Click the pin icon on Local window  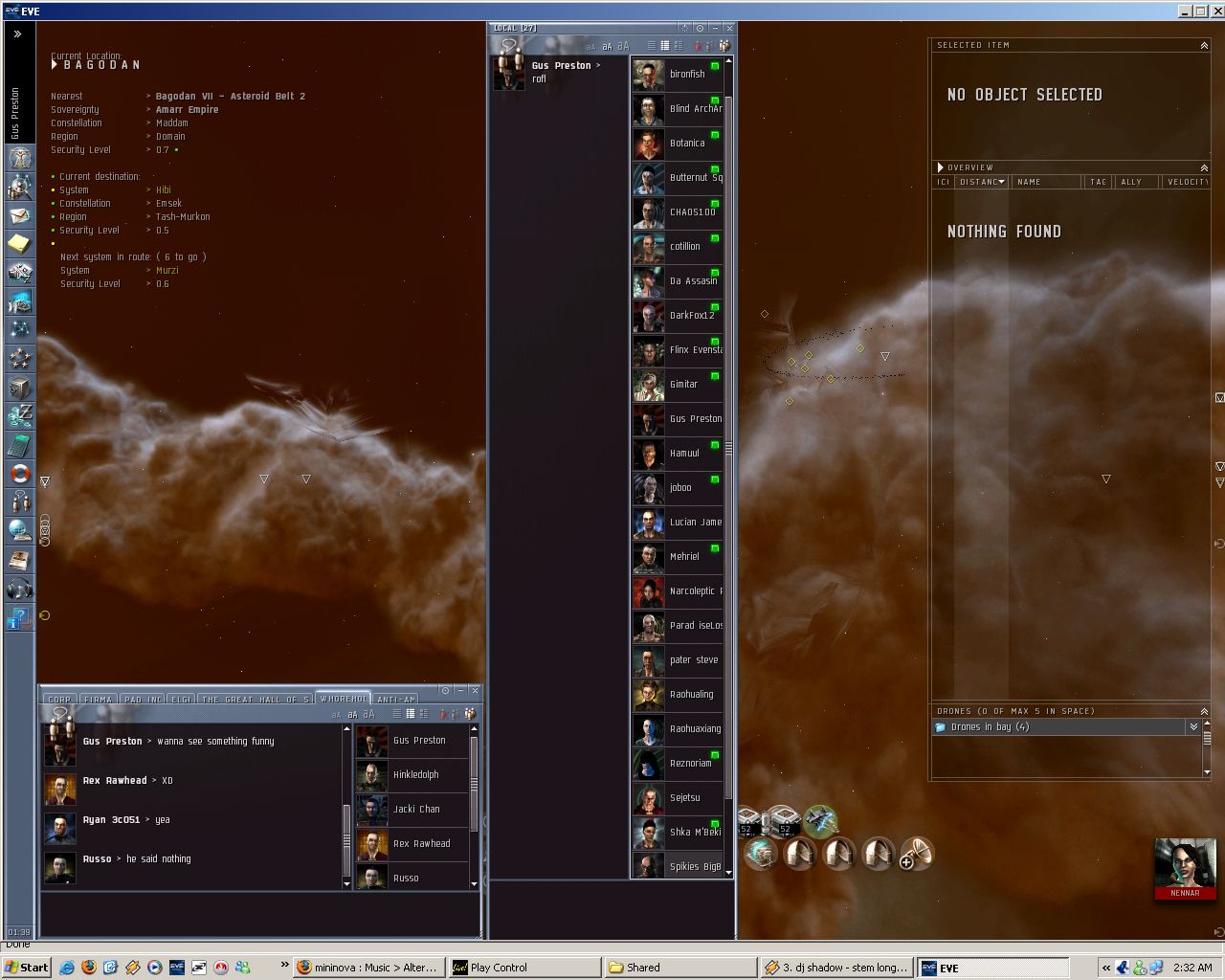pos(700,29)
